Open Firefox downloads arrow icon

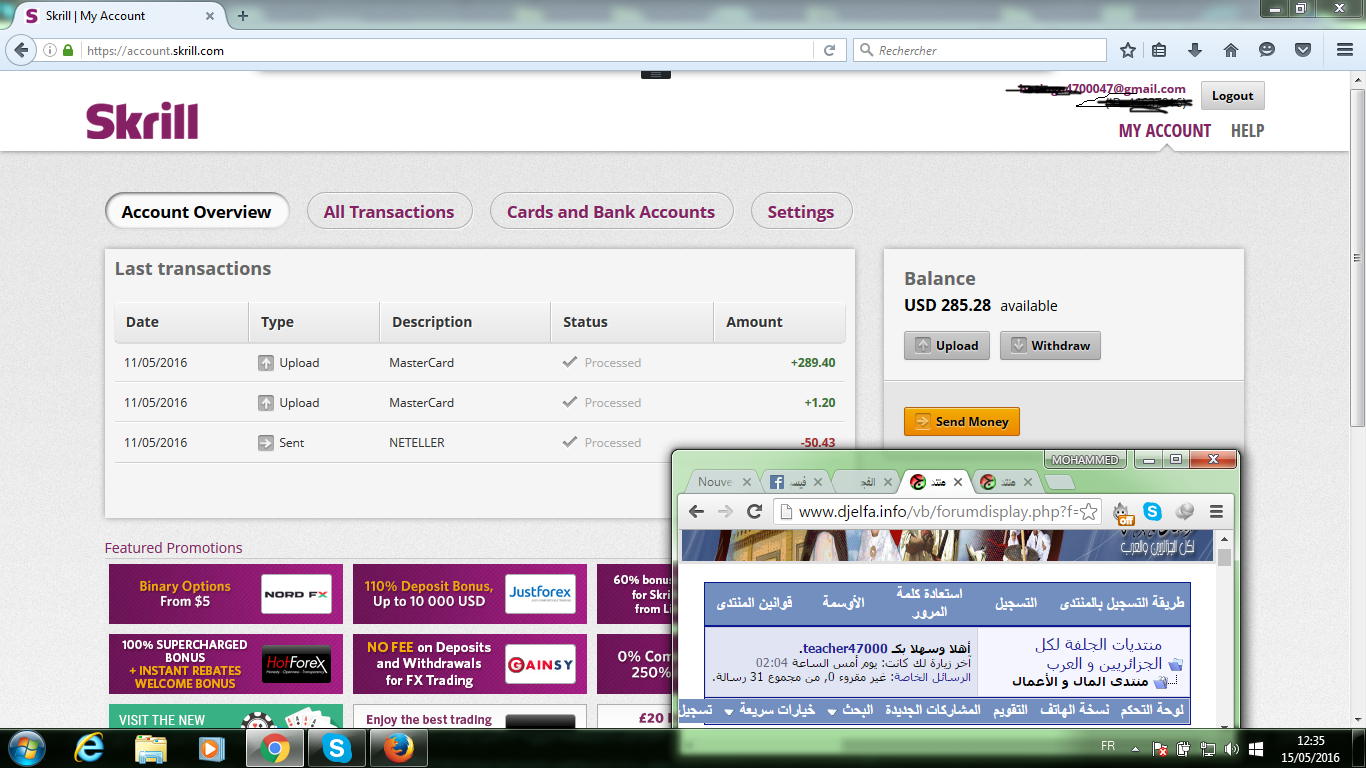1195,50
